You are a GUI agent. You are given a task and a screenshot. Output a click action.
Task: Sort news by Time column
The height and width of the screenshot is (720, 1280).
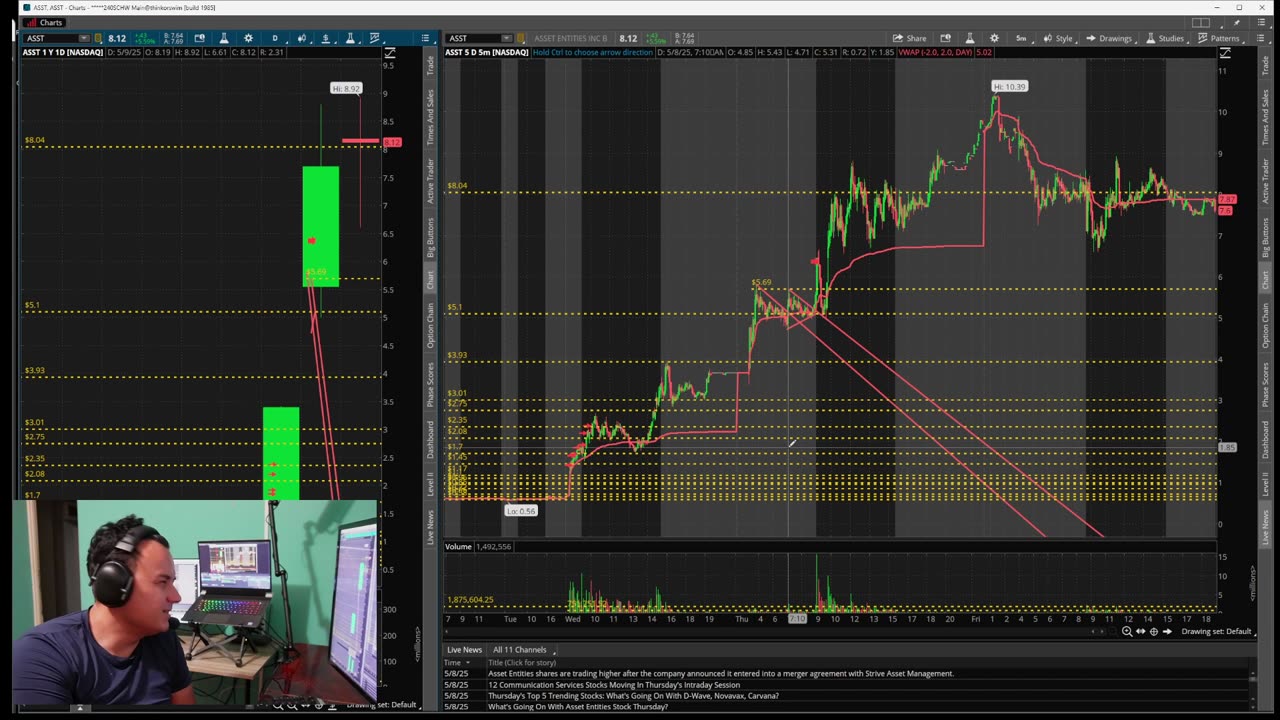pos(457,662)
